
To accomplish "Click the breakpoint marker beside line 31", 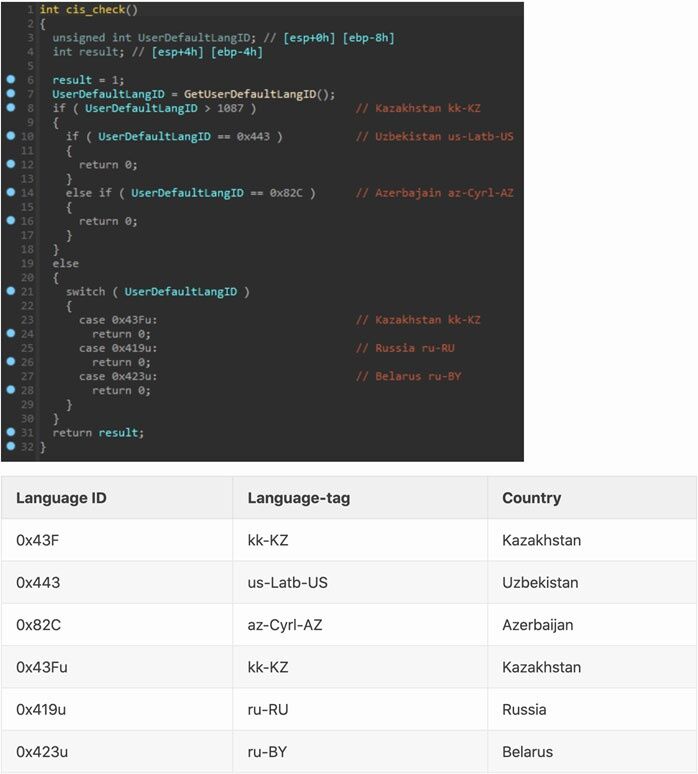I will [x=11, y=432].
